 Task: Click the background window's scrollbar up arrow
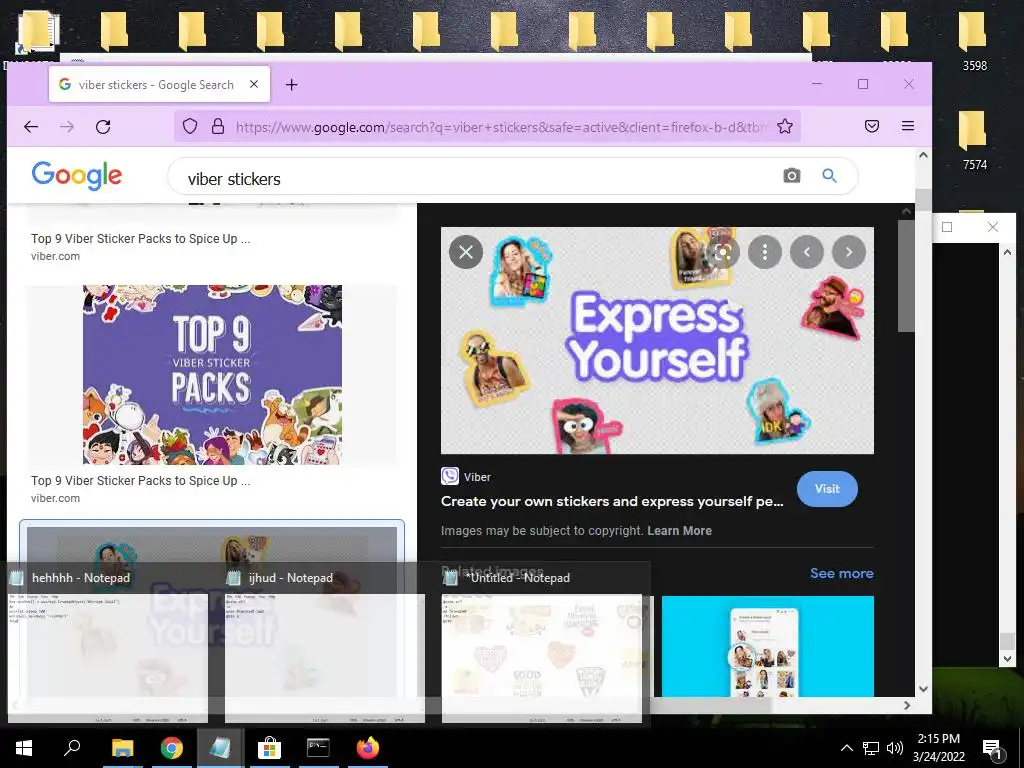click(x=1007, y=252)
